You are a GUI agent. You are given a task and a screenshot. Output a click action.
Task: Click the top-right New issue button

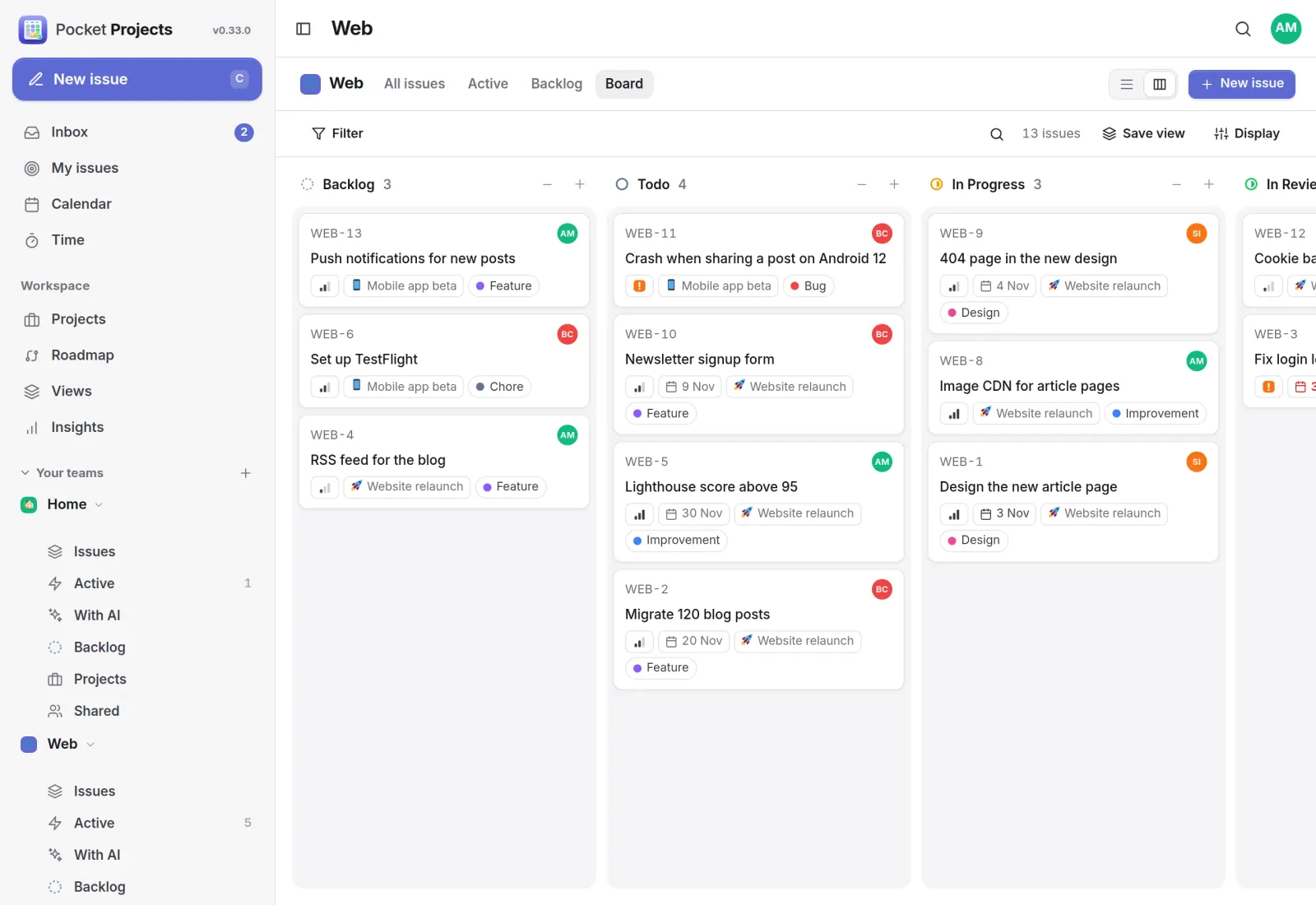[1242, 84]
